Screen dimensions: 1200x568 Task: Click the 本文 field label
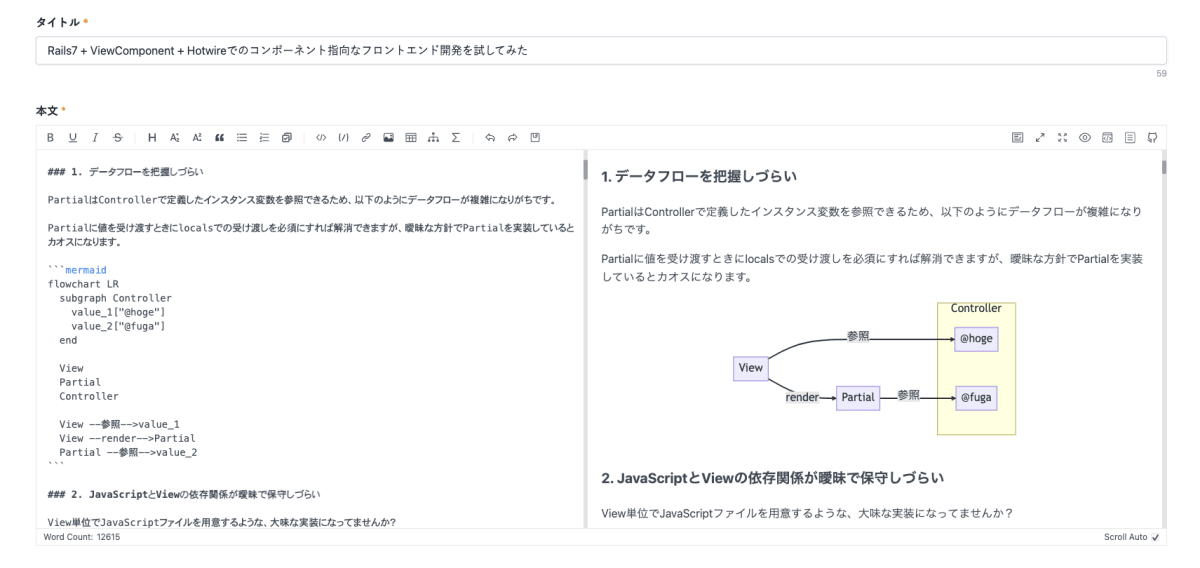47,109
